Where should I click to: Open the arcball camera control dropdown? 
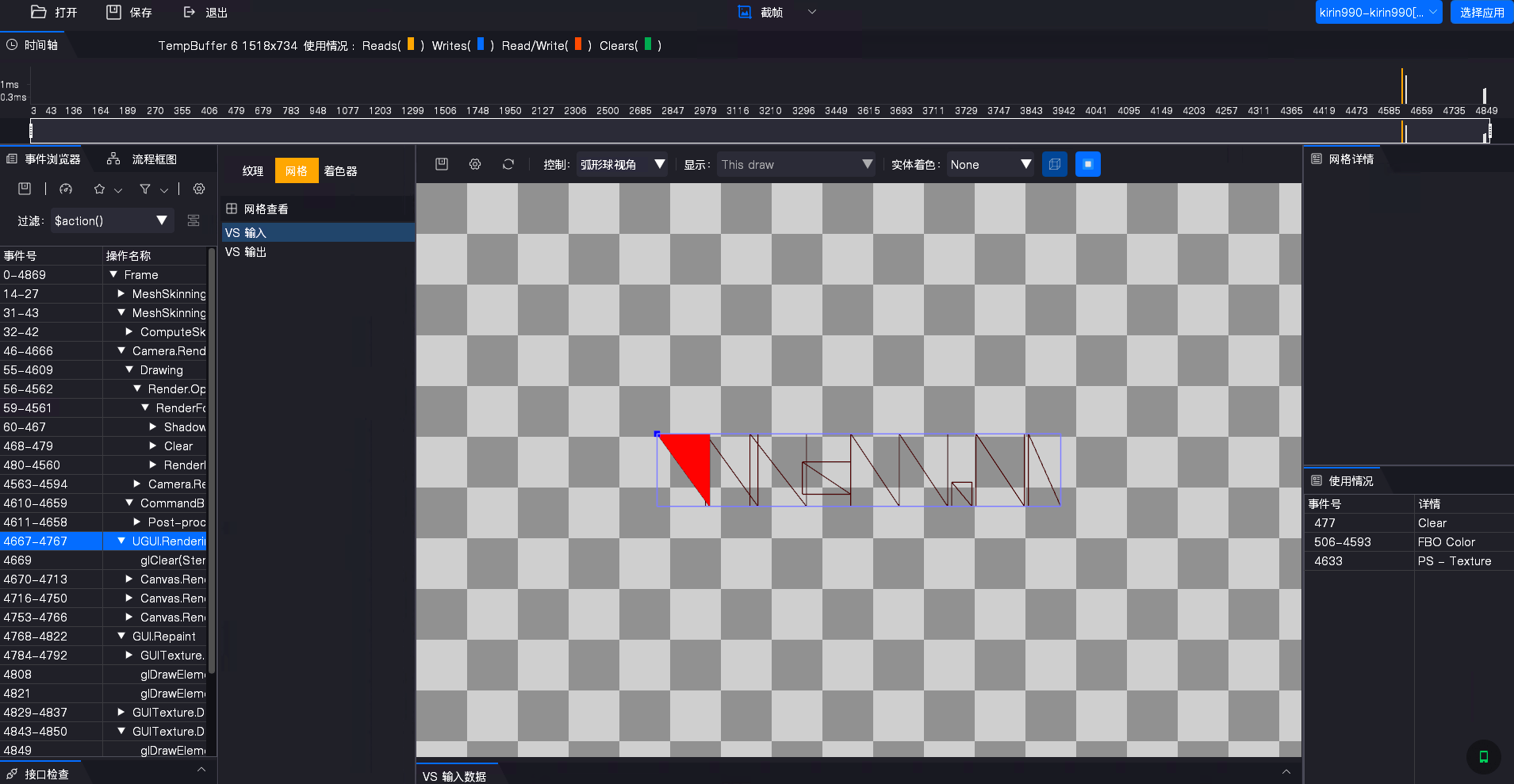(x=622, y=164)
